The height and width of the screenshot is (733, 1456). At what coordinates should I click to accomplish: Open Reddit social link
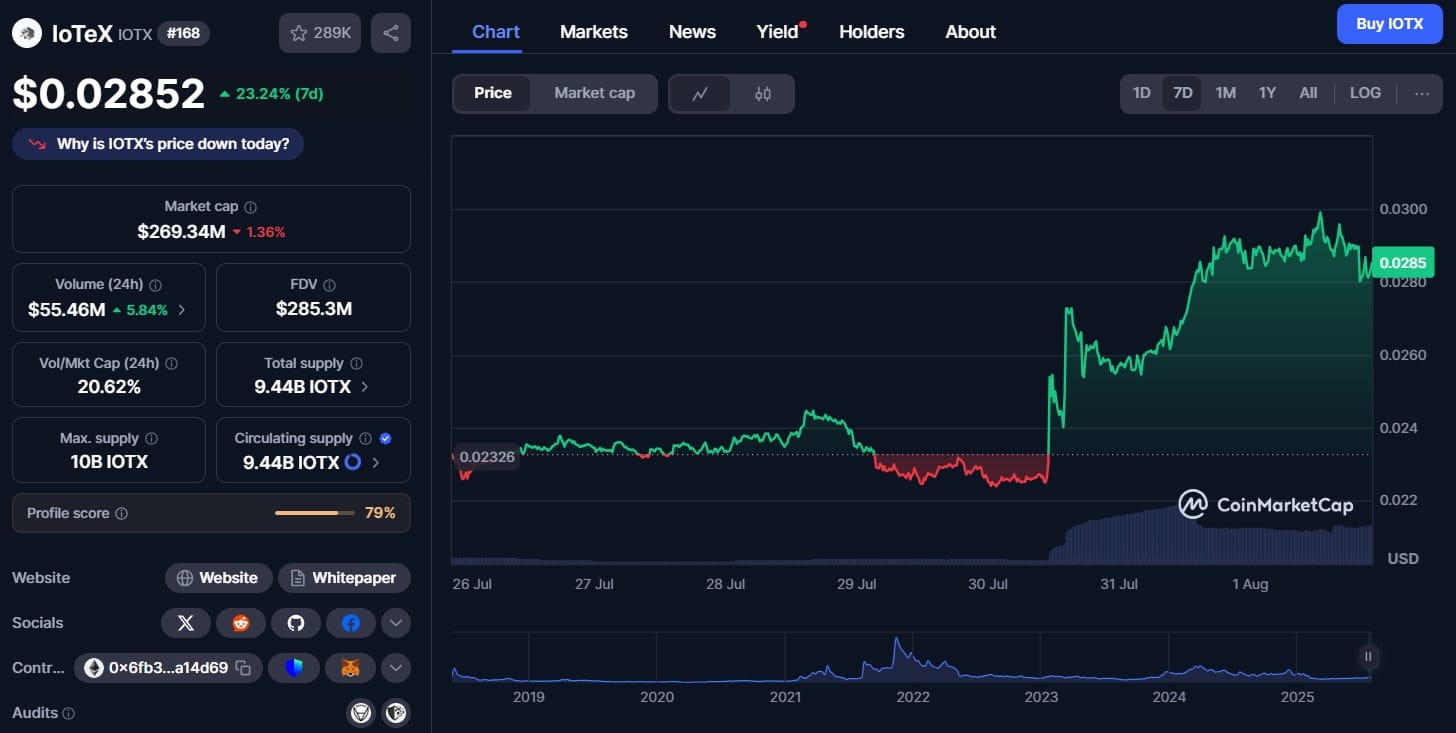click(x=241, y=623)
